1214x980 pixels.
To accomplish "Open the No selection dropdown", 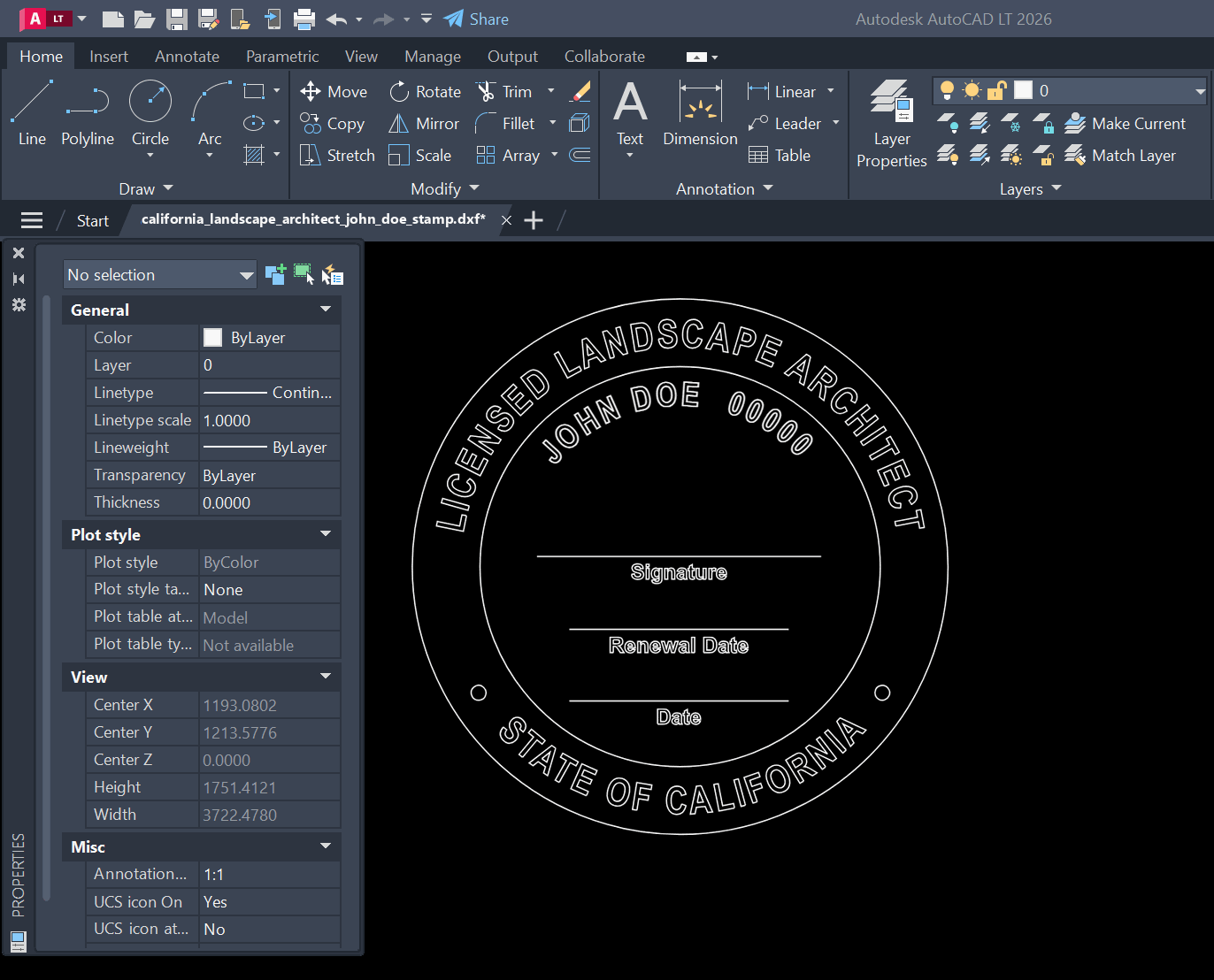I will 160,275.
